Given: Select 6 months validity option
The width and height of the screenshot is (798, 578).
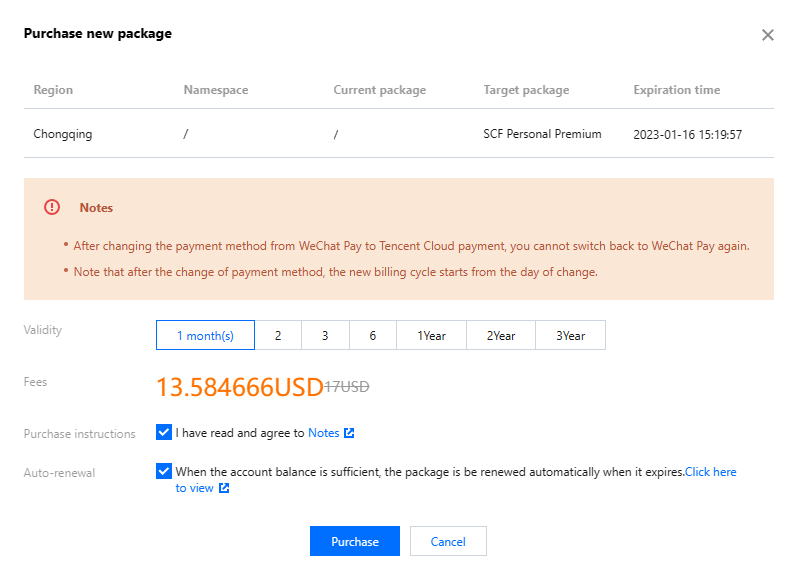Looking at the screenshot, I should (372, 335).
